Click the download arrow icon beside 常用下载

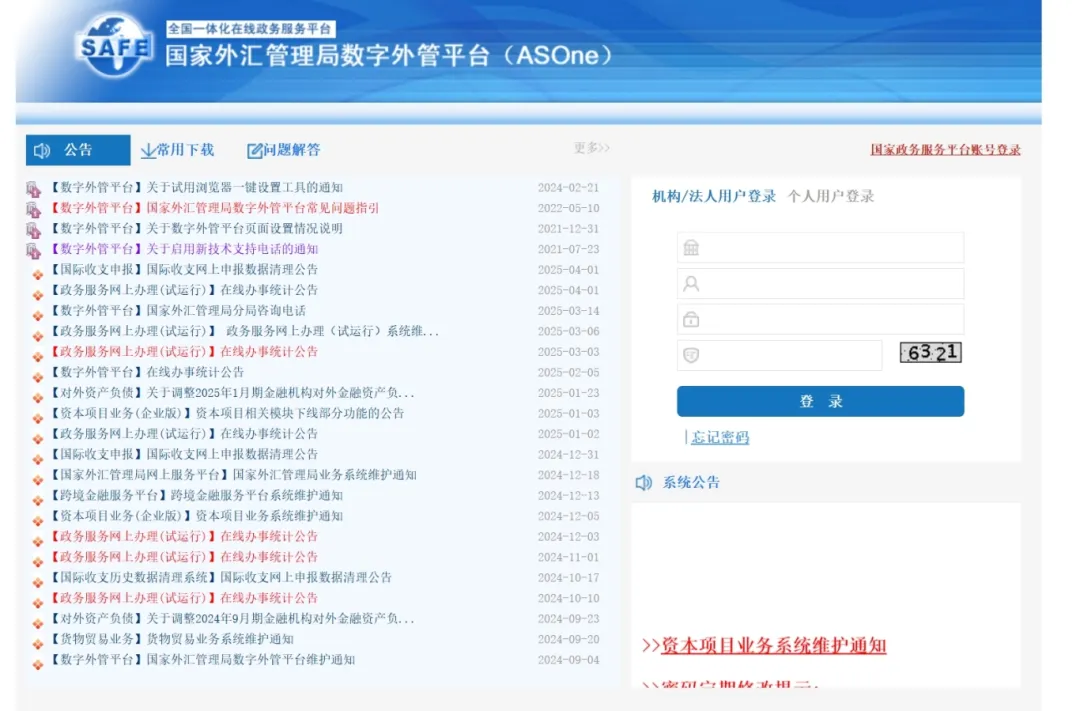coord(148,151)
